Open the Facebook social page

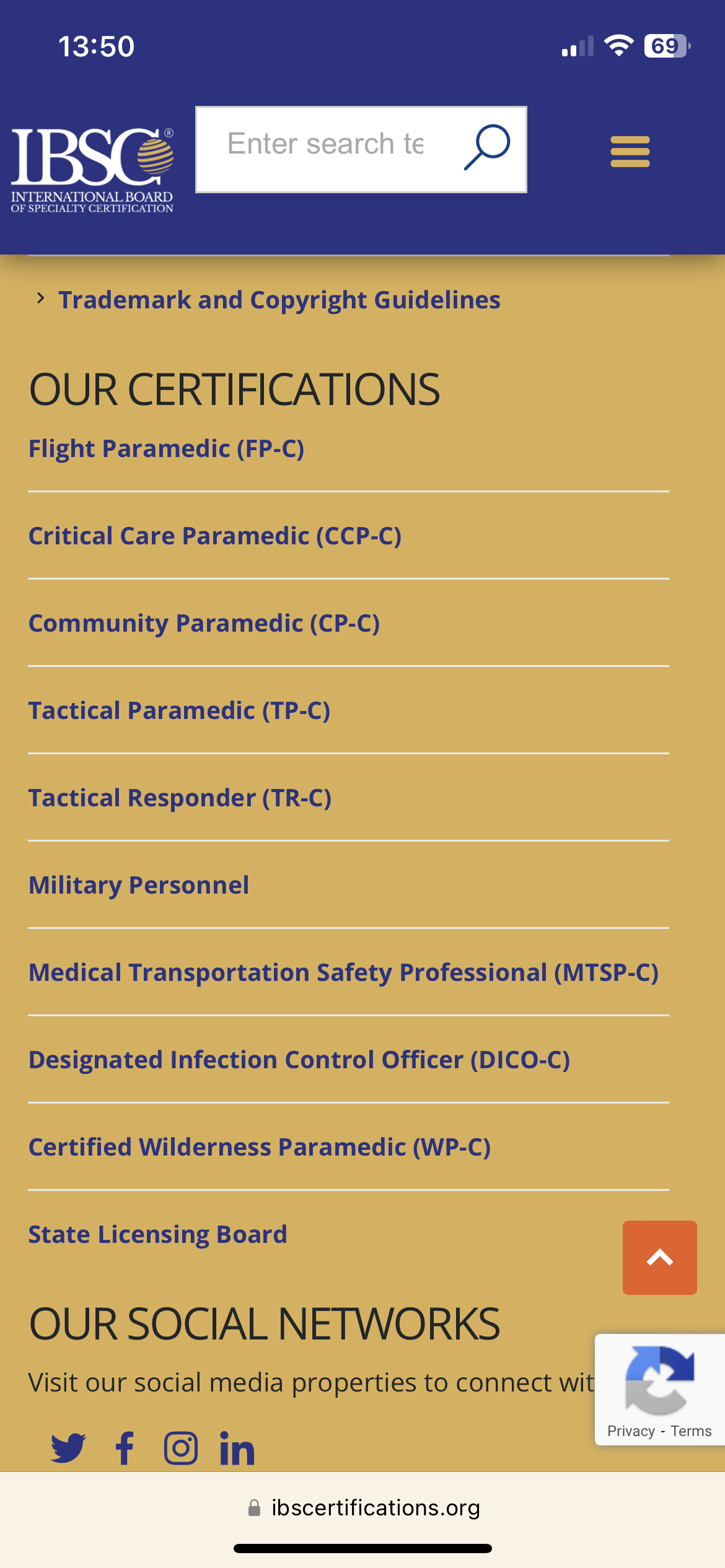click(x=125, y=1448)
